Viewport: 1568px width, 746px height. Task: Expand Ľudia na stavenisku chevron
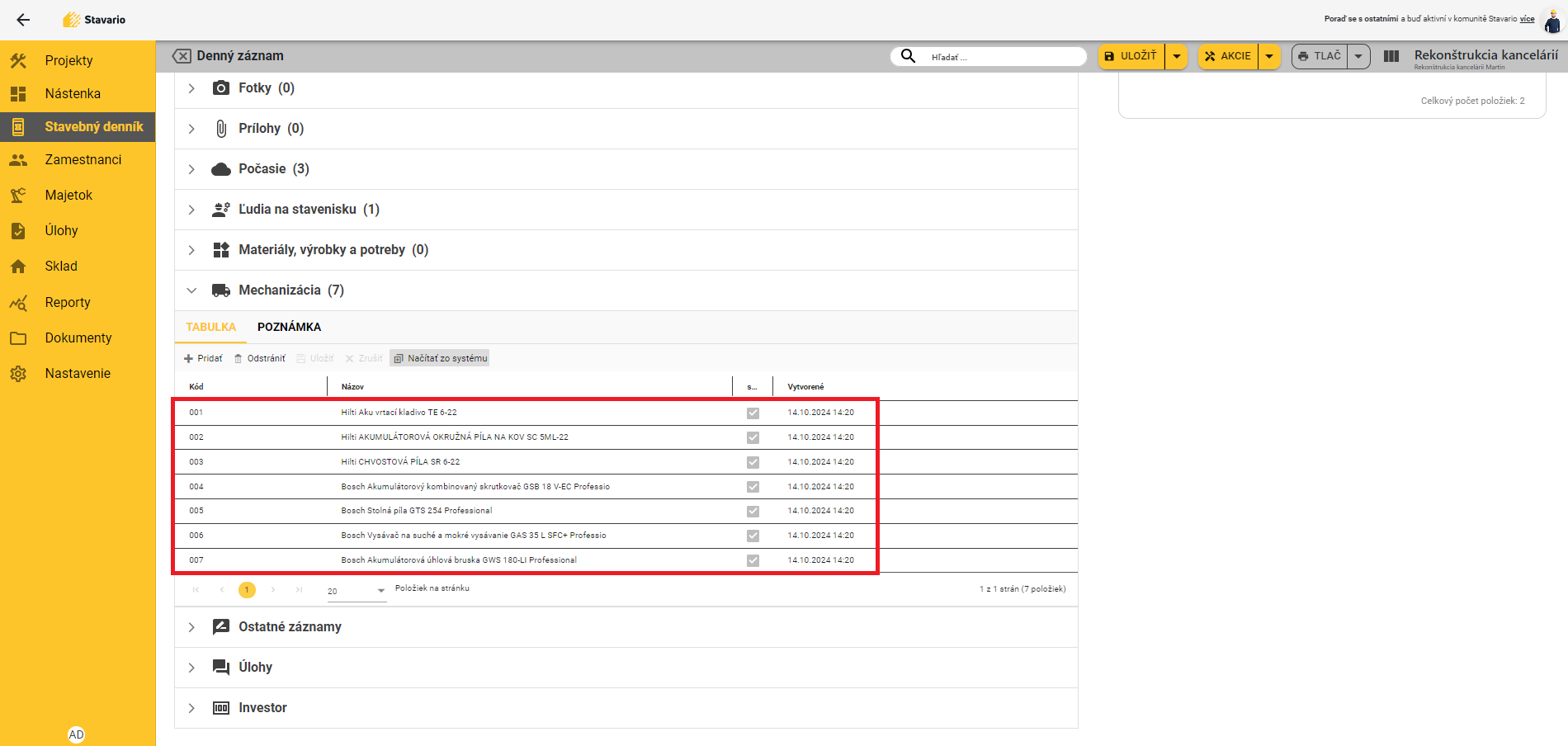coord(191,210)
